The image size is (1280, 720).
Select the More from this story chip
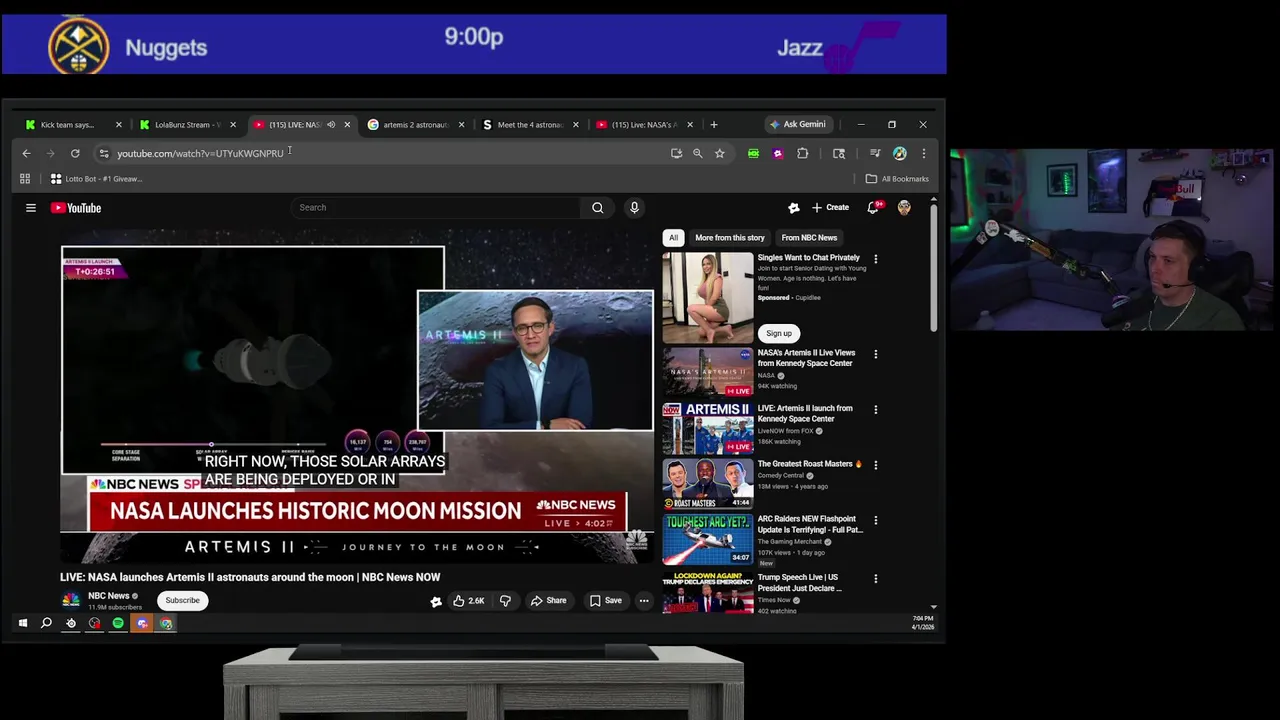[x=729, y=238]
